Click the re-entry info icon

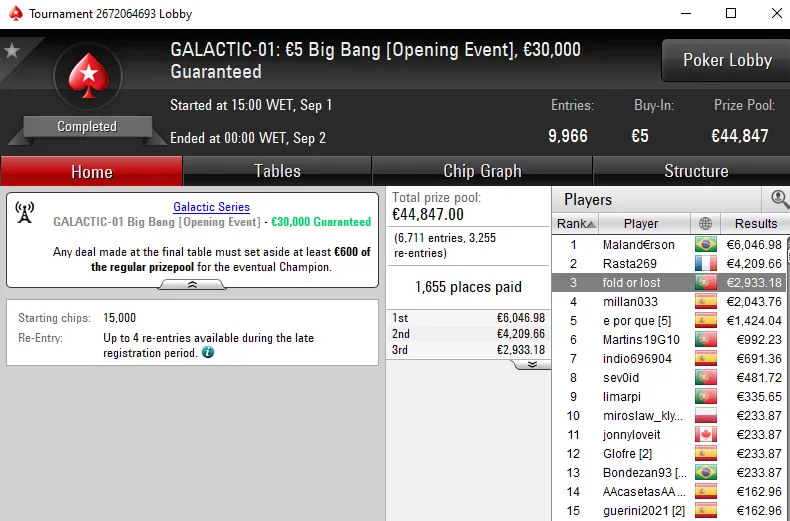point(207,353)
